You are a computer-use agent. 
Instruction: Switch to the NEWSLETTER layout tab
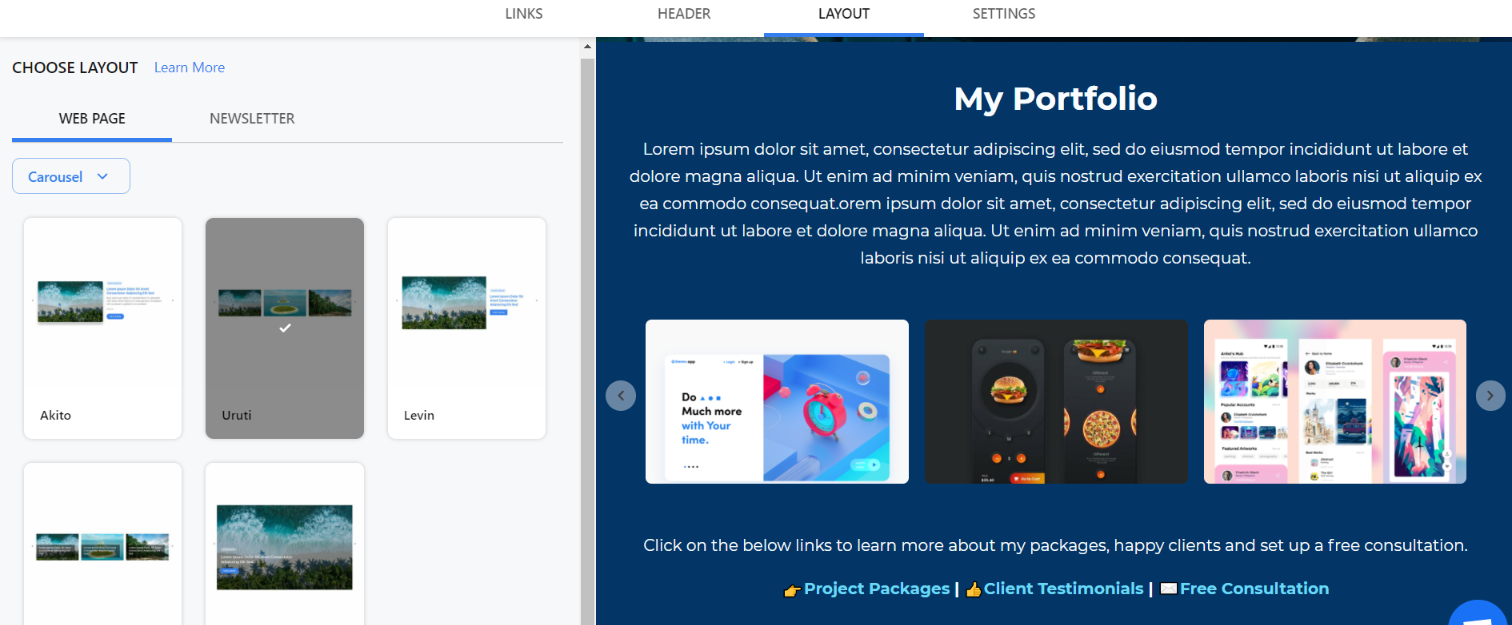(252, 118)
